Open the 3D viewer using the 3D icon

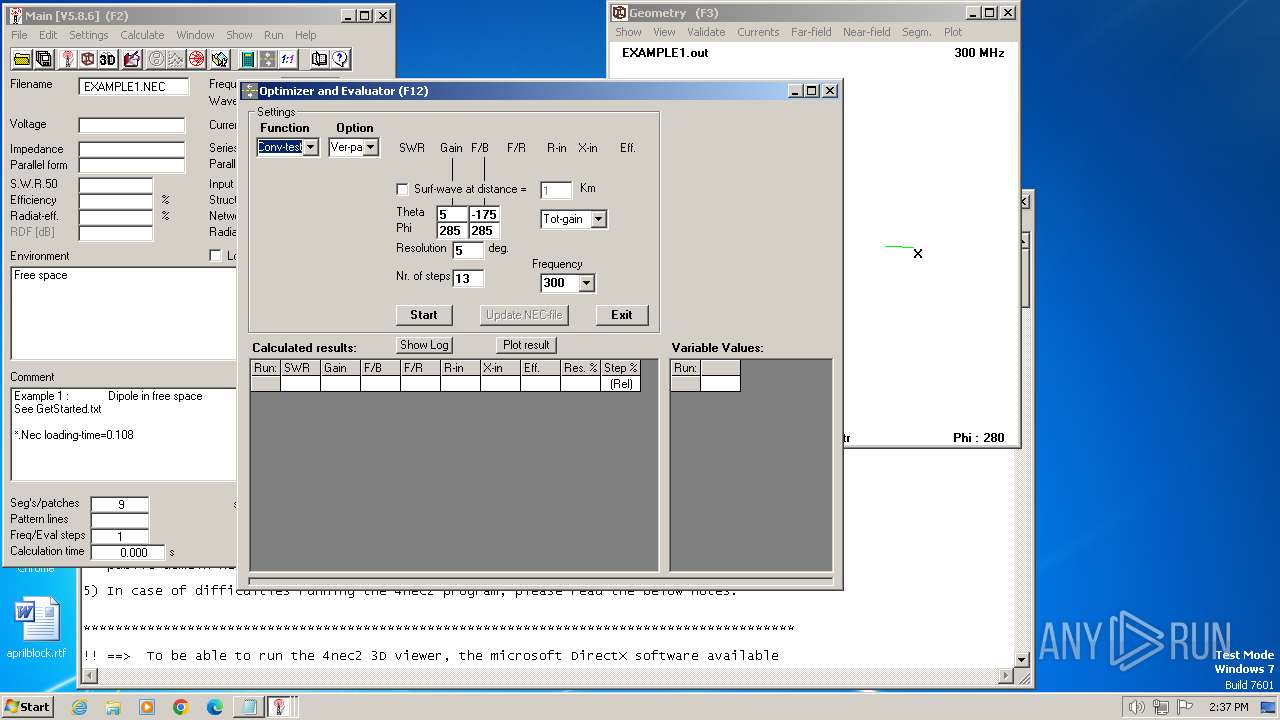[x=107, y=59]
